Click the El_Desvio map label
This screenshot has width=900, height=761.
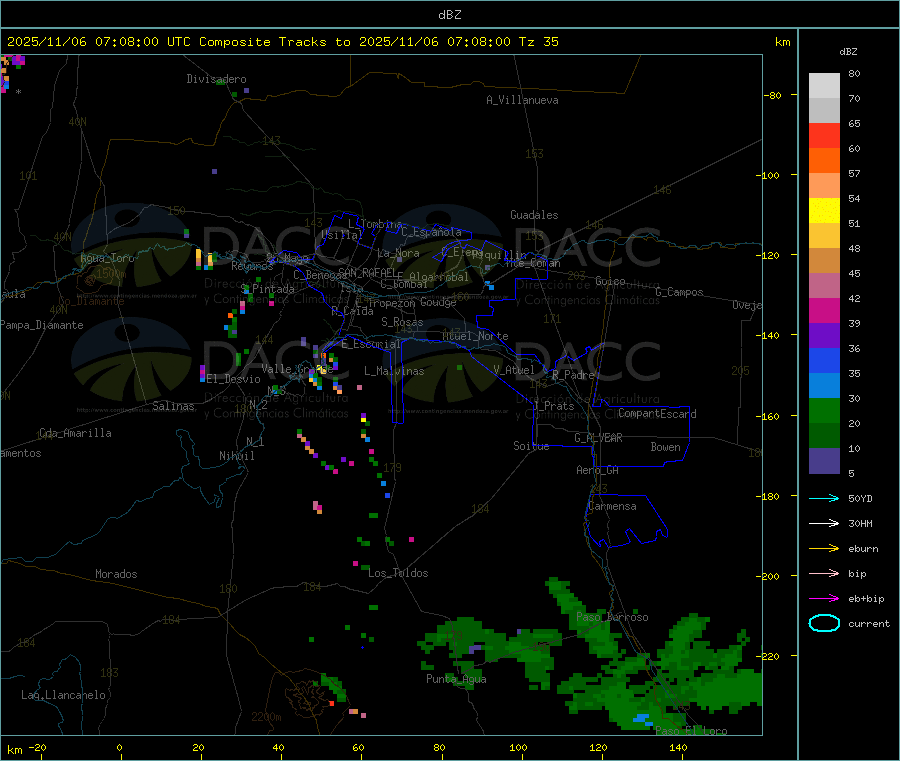(234, 379)
